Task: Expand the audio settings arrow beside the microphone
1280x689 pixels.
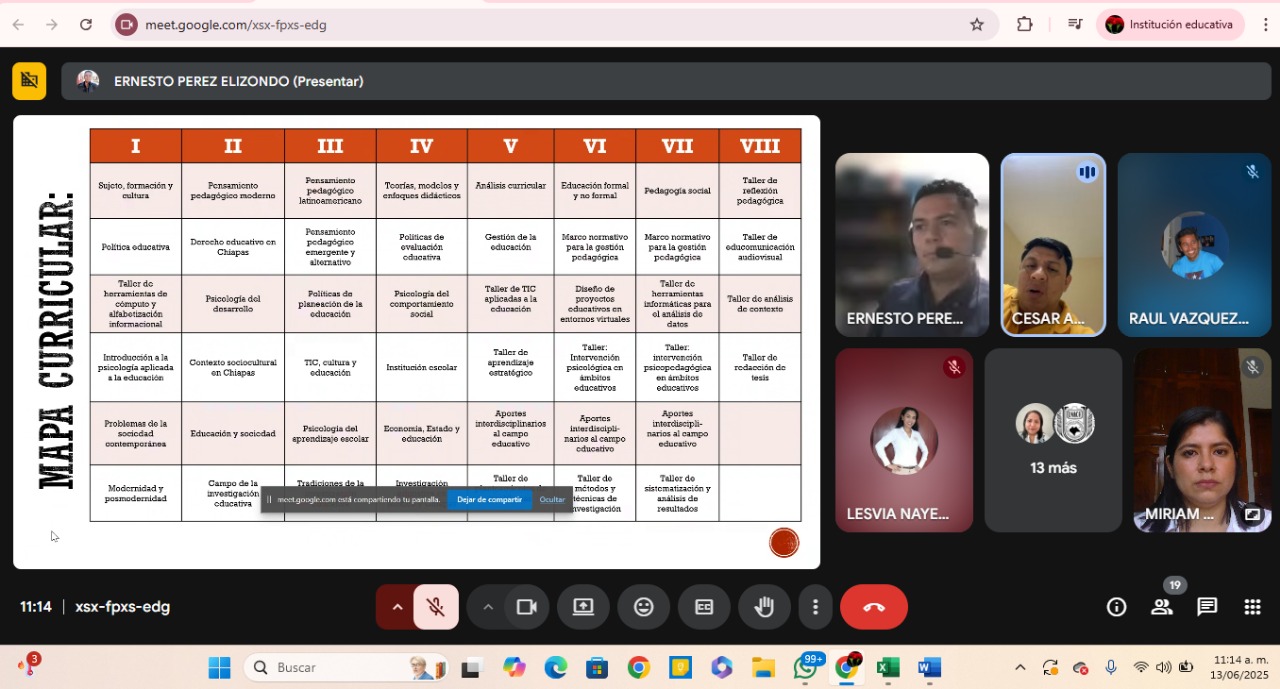Action: coord(397,607)
